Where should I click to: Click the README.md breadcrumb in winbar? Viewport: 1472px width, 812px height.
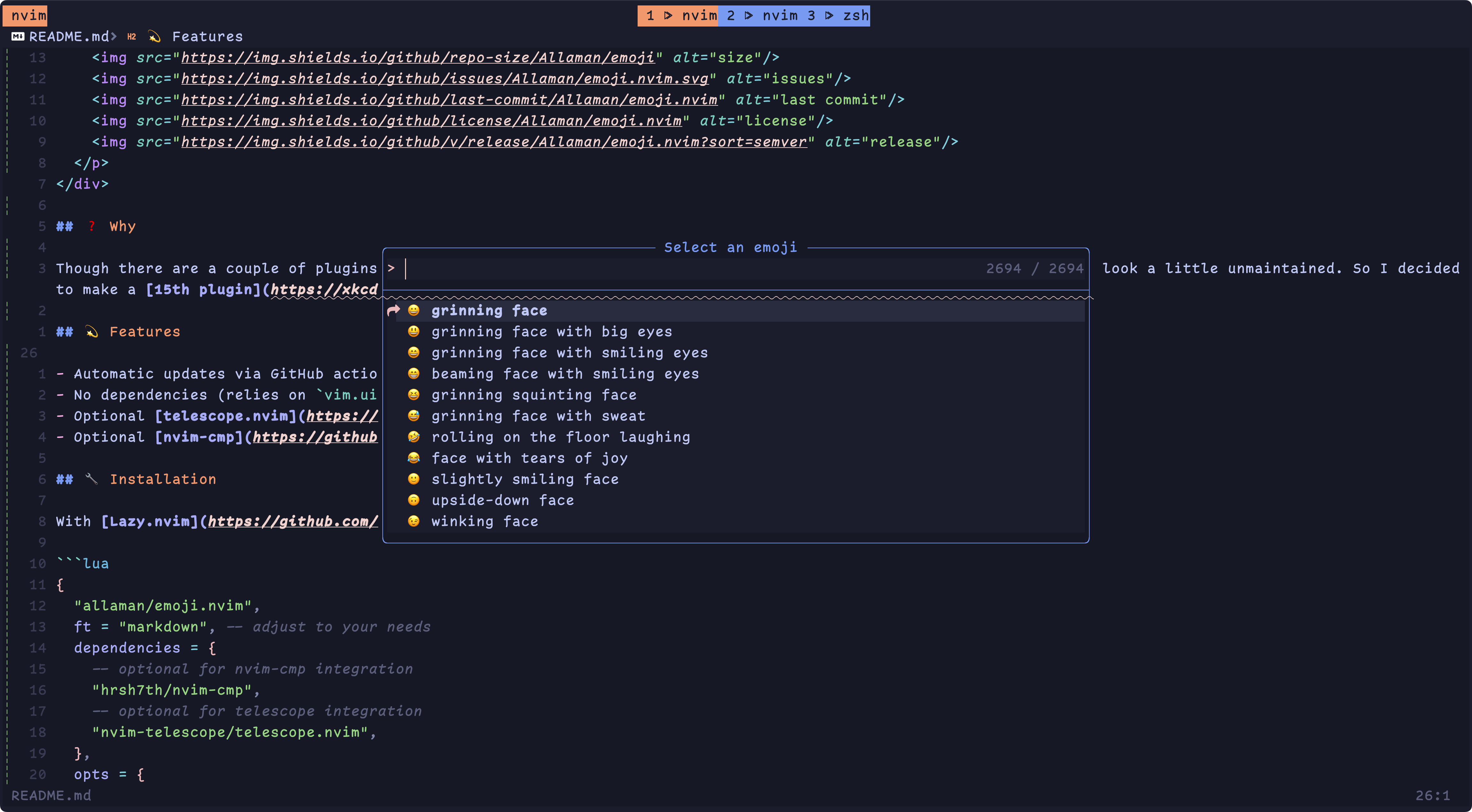pos(69,36)
